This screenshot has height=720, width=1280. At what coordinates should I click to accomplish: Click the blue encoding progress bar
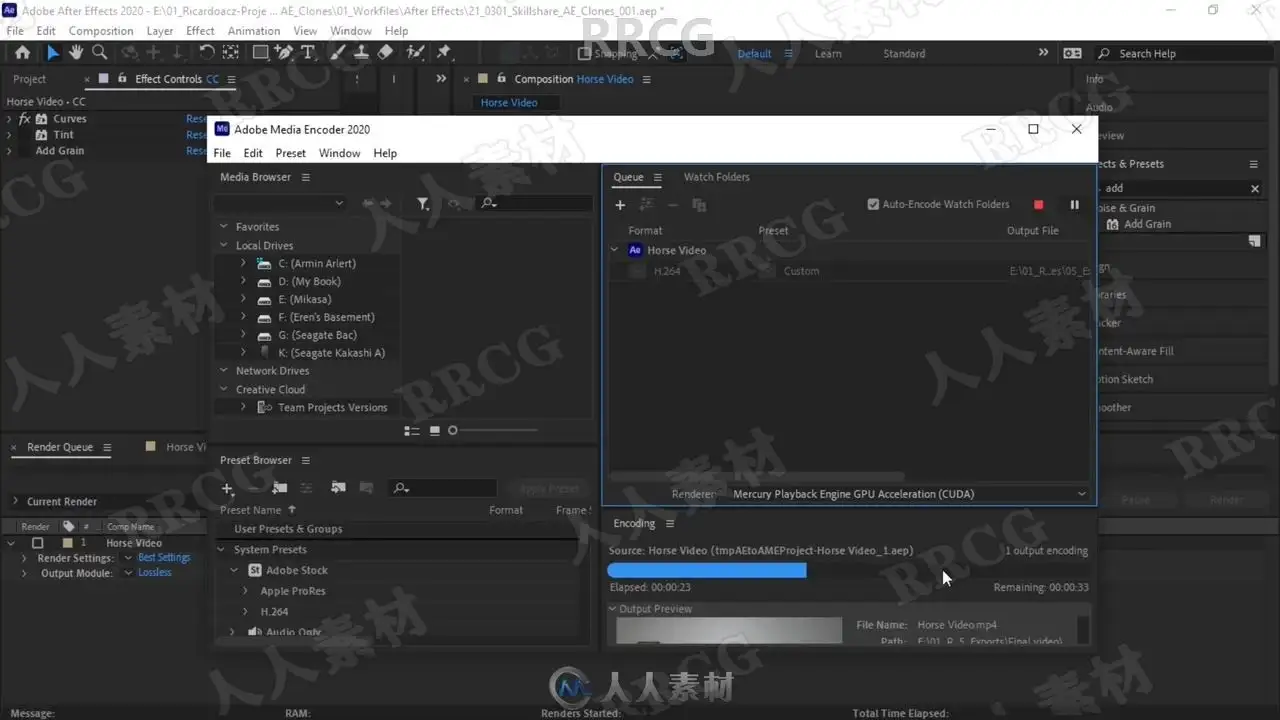[706, 570]
